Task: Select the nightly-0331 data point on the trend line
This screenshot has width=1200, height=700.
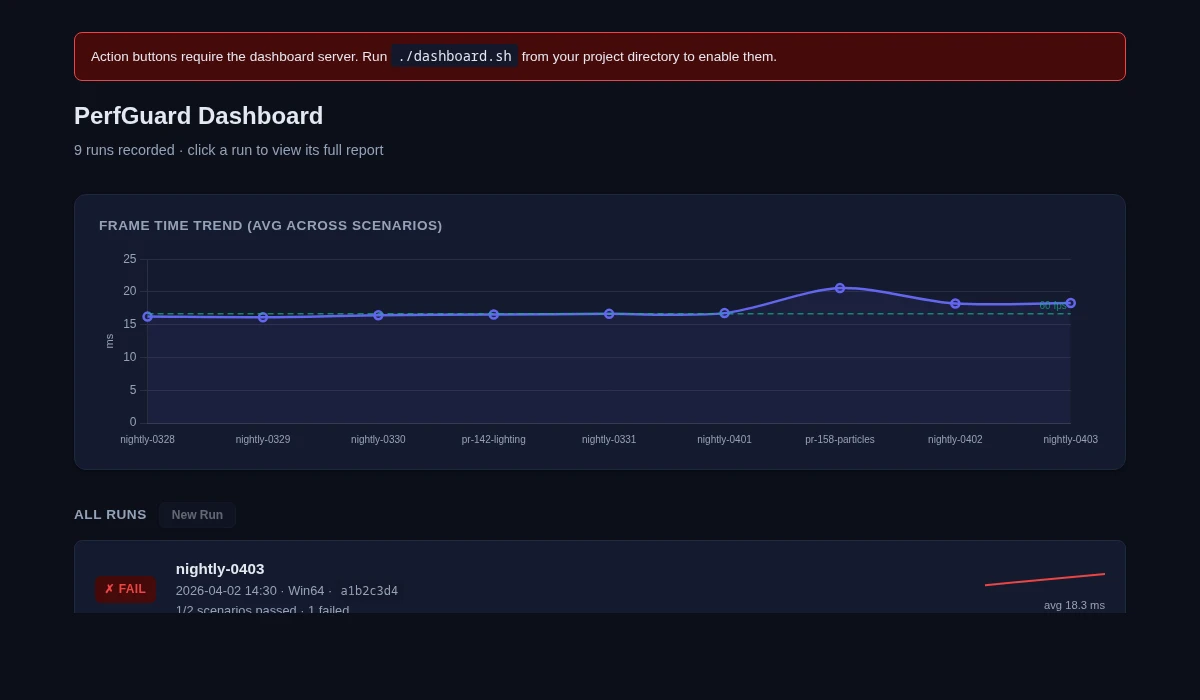Action: [609, 313]
